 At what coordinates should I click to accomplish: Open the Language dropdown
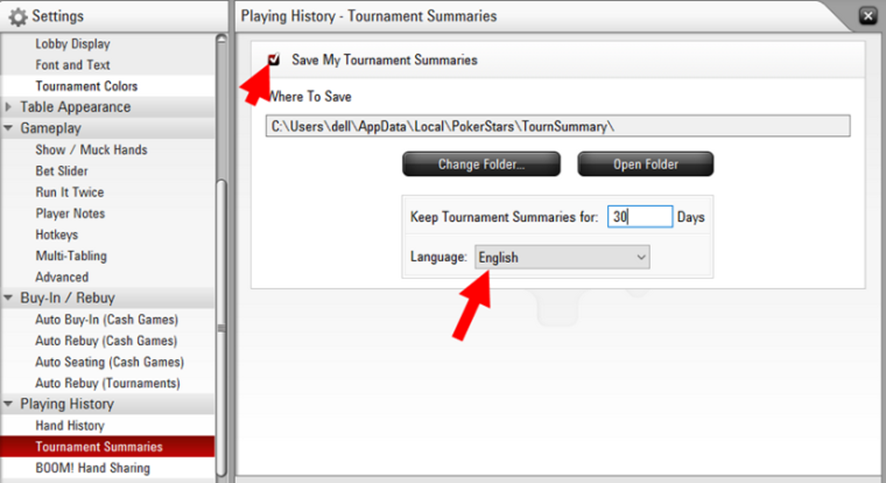[562, 257]
